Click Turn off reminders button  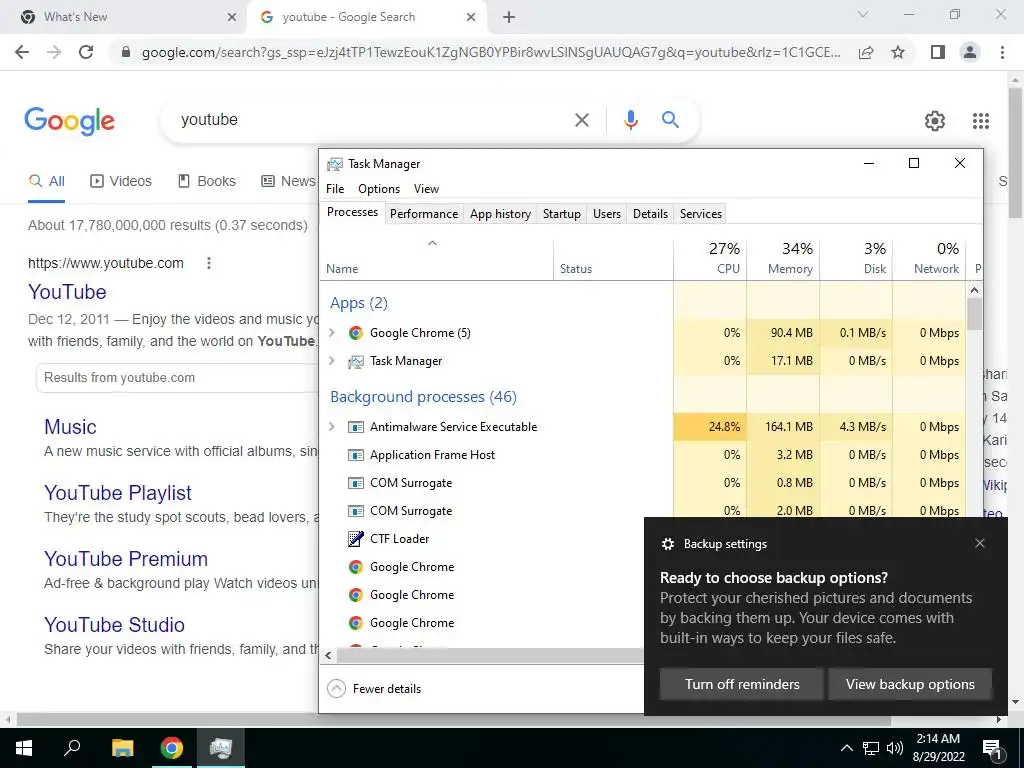click(x=742, y=684)
